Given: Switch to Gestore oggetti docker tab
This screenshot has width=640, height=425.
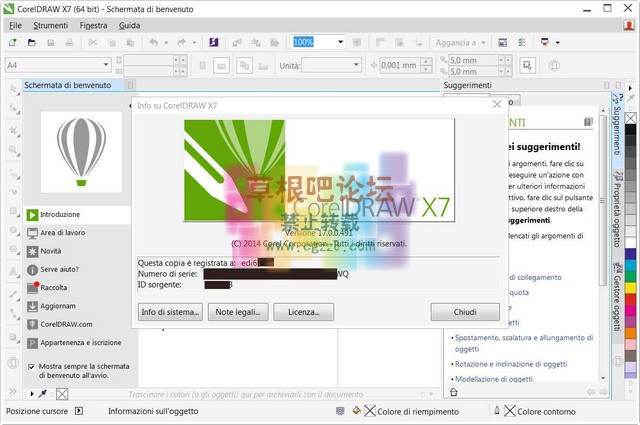Looking at the screenshot, I should (x=617, y=297).
